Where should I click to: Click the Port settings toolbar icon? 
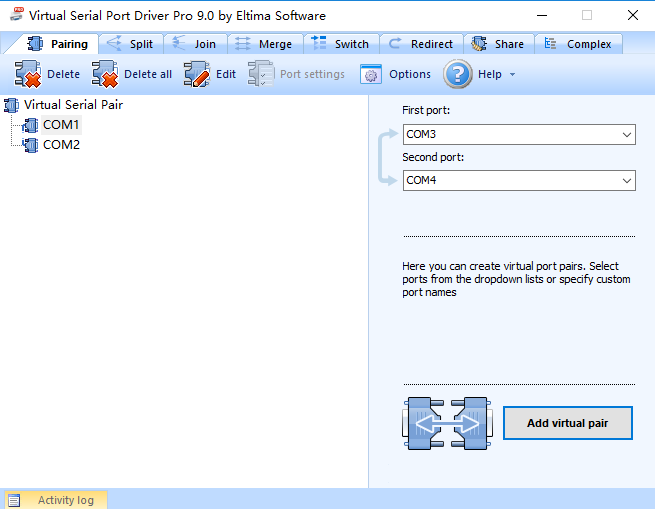click(x=261, y=74)
